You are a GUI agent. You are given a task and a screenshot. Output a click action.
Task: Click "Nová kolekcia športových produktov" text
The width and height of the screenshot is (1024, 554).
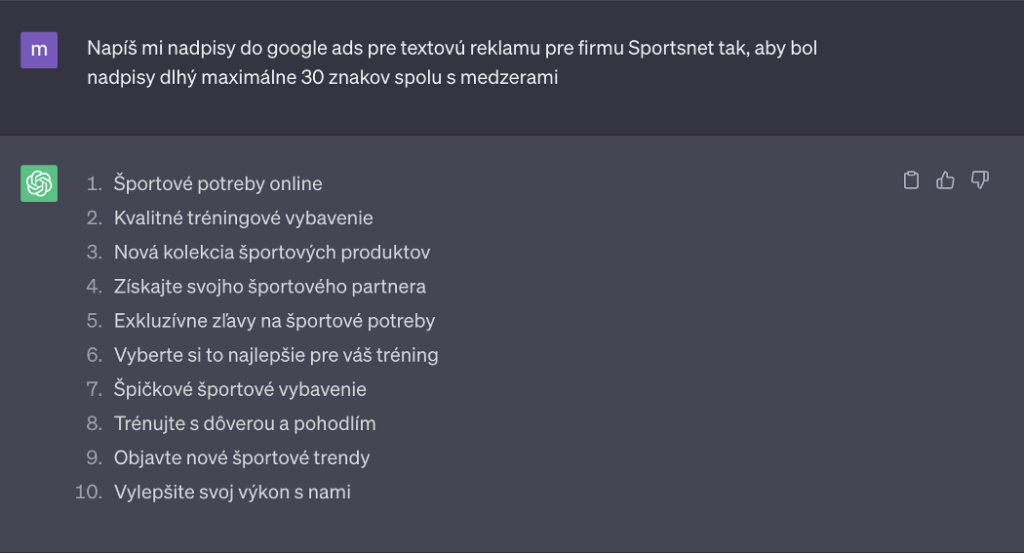[272, 252]
